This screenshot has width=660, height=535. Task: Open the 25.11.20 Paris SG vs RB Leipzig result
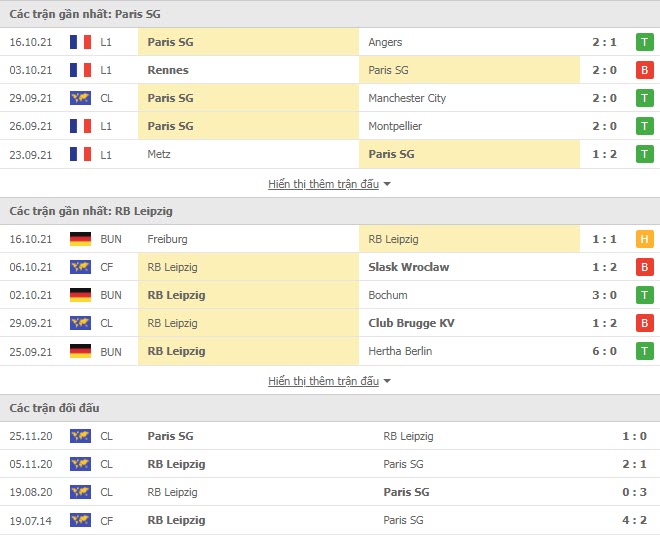(330, 436)
